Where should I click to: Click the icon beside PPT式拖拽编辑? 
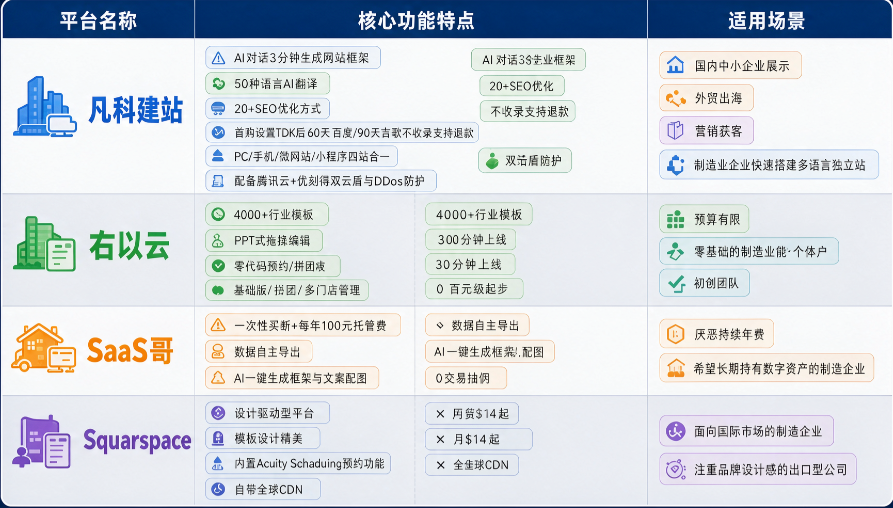coord(218,240)
